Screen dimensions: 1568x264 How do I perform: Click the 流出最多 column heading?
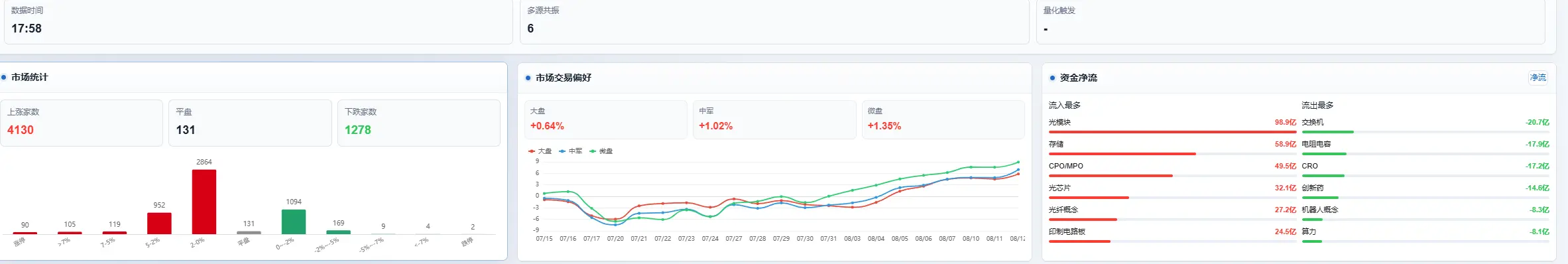point(1317,105)
